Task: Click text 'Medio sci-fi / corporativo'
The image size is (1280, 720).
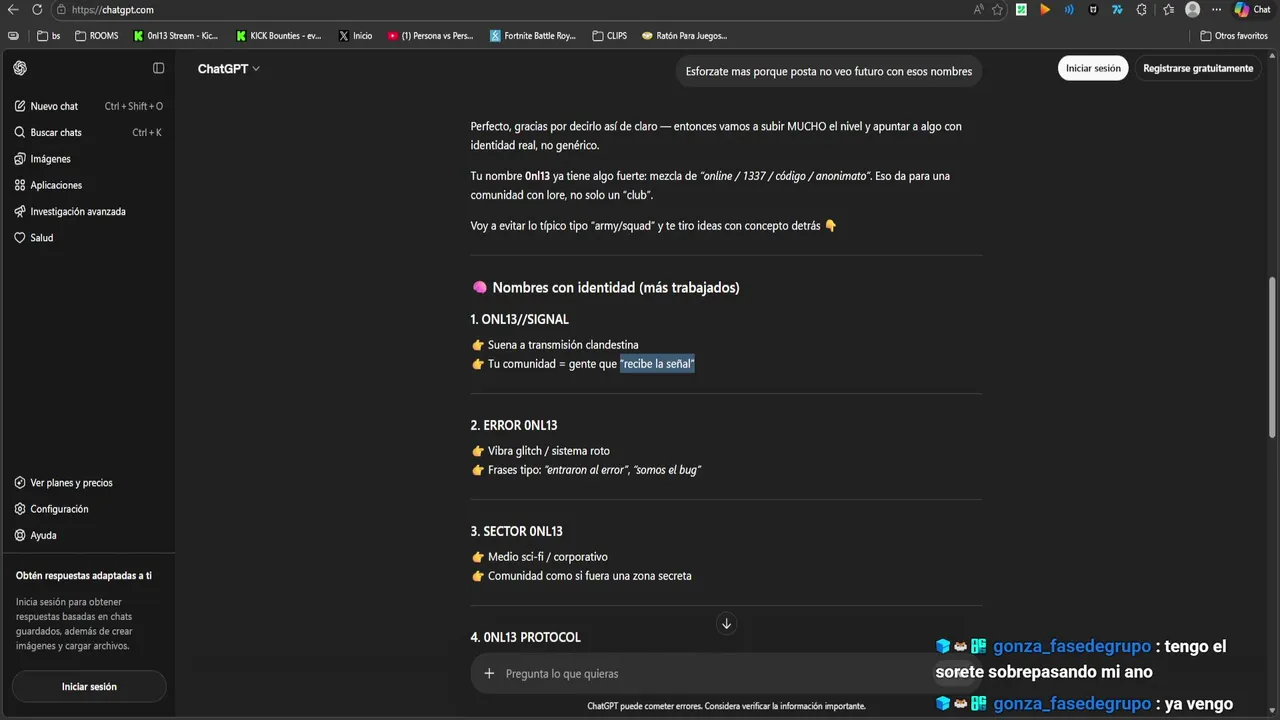Action: coord(547,557)
